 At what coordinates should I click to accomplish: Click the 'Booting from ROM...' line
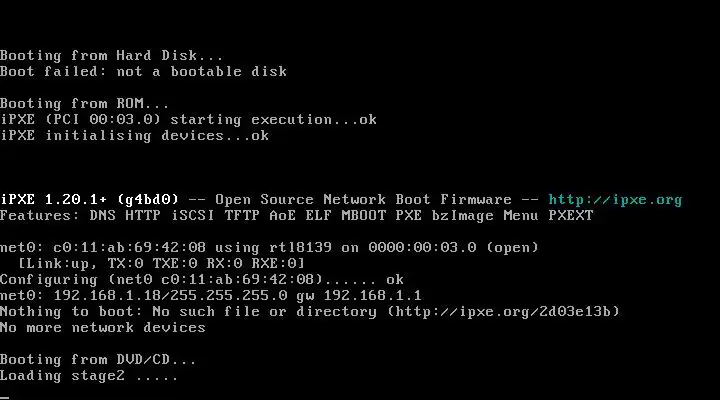84,103
